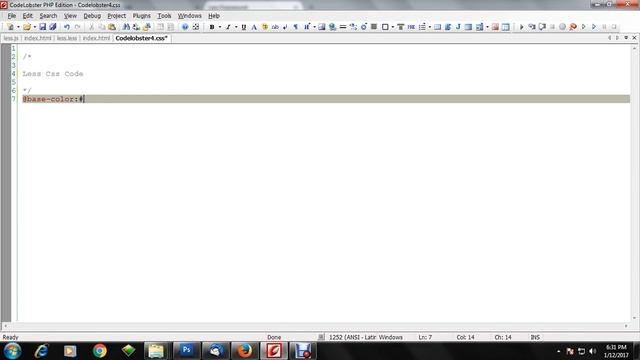
Task: Click the square border toolbar icon
Action: coord(385,27)
